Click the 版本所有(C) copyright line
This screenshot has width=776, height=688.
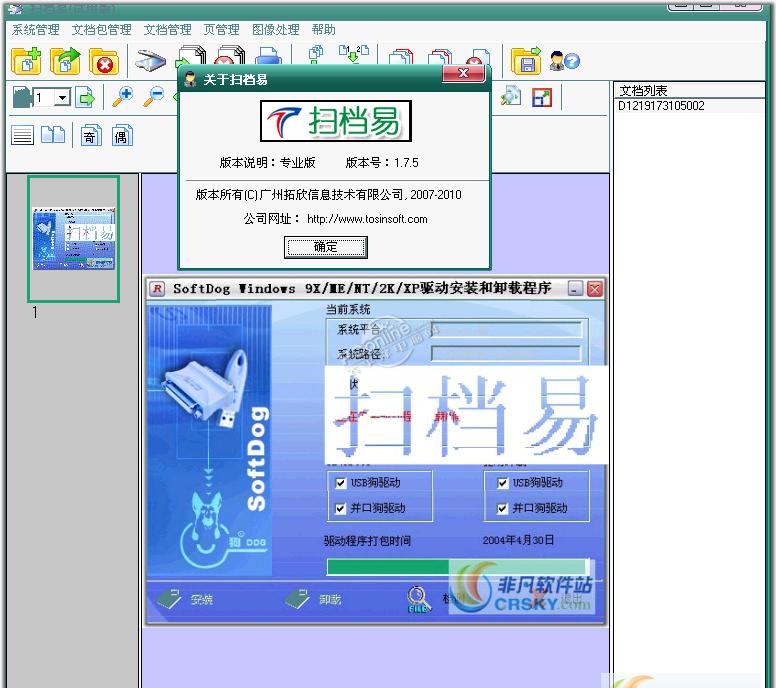tap(328, 195)
